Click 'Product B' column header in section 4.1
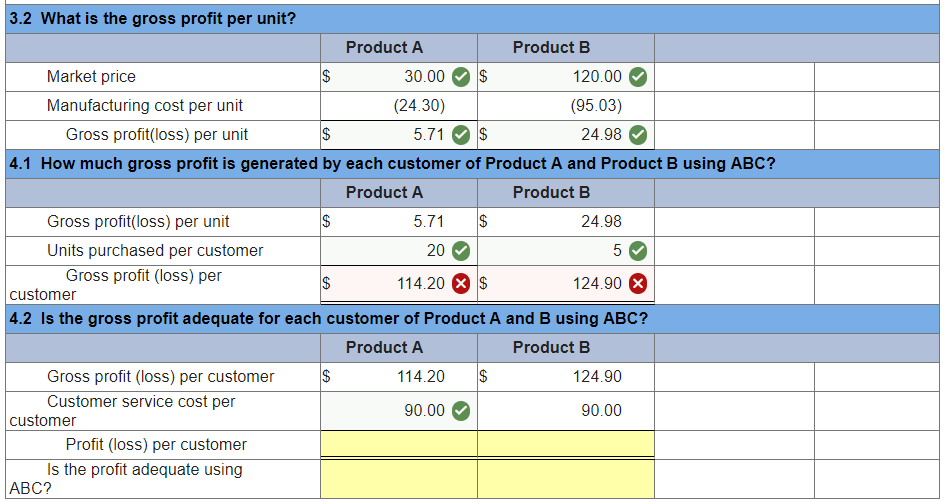 [551, 193]
